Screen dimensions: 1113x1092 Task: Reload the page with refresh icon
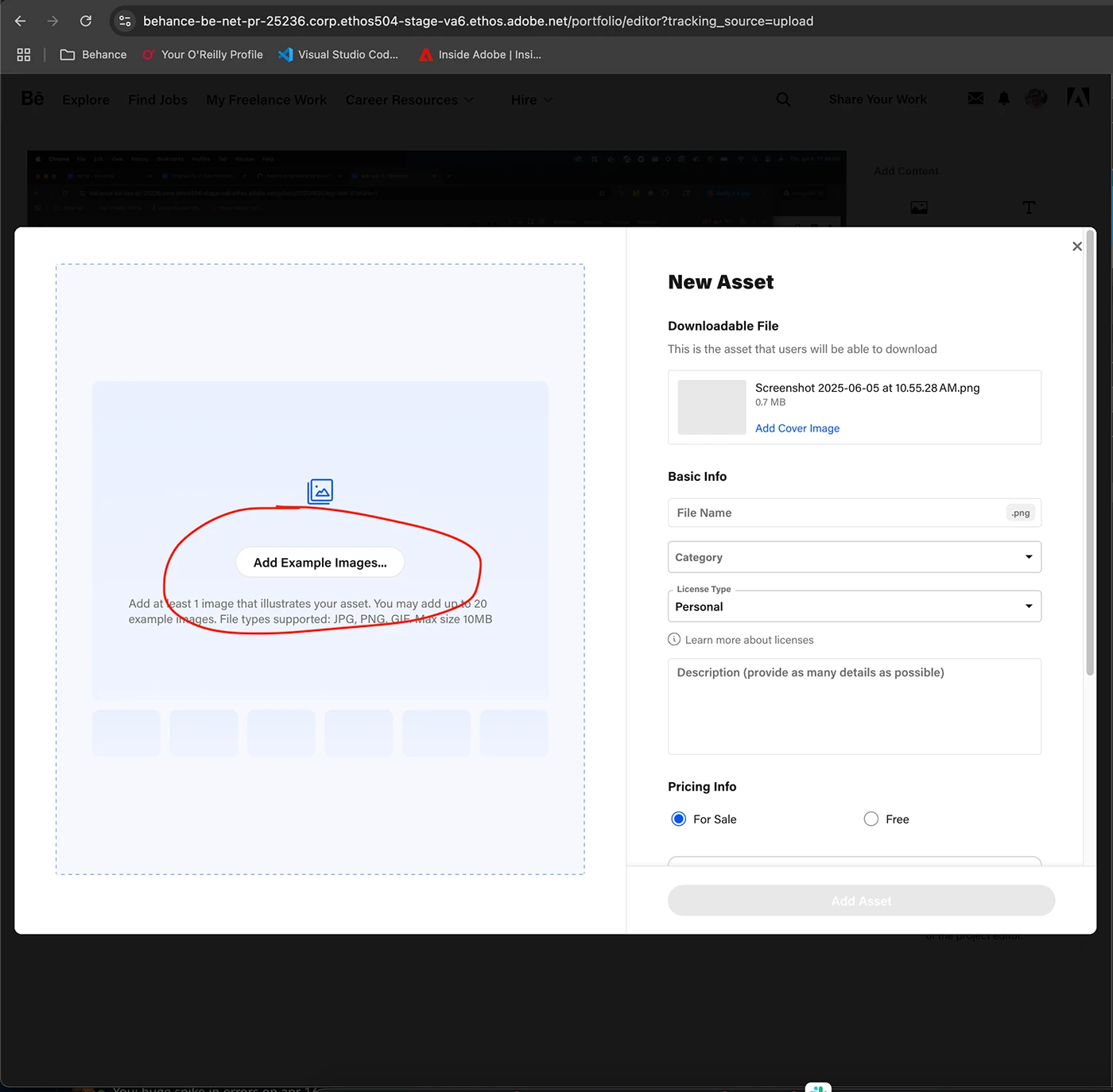click(x=86, y=21)
